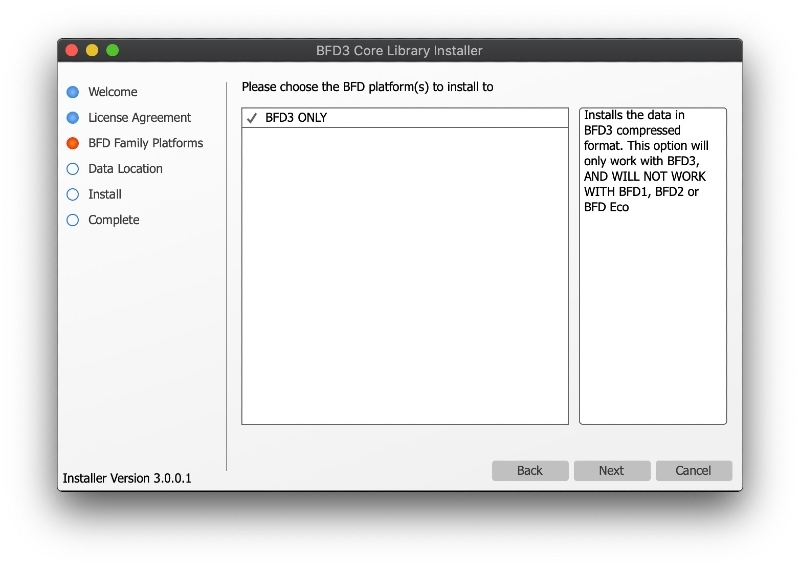Select the Data Location step label
Image resolution: width=800 pixels, height=567 pixels.
click(x=126, y=169)
